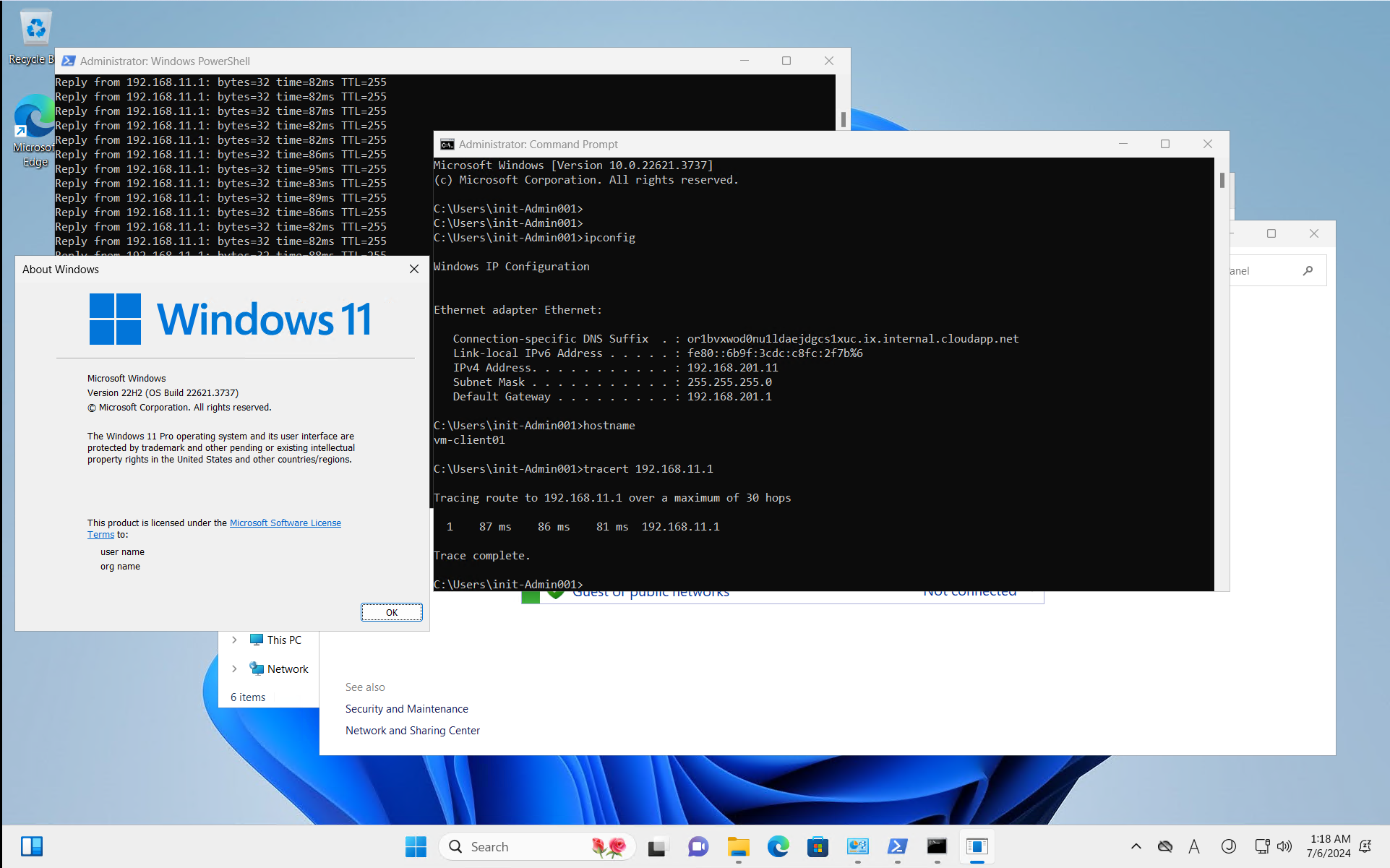
Task: Click Command Prompt vertical scrollbar thumb
Action: (1222, 180)
